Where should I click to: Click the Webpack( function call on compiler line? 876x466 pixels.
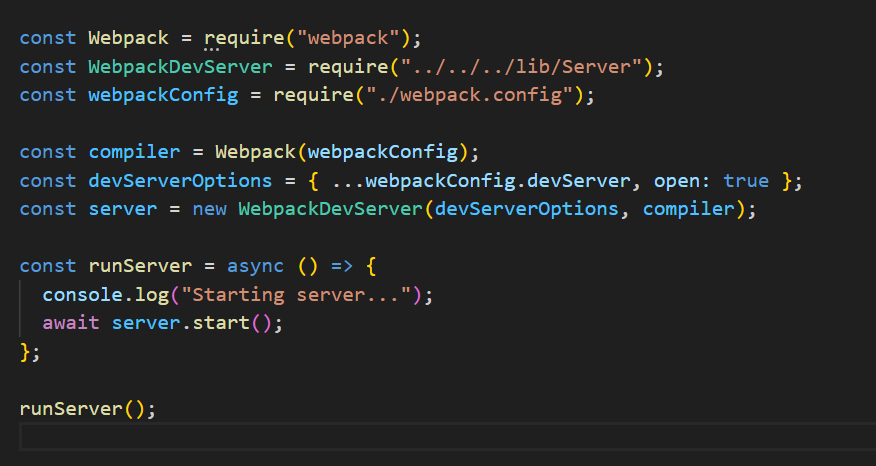(255, 152)
